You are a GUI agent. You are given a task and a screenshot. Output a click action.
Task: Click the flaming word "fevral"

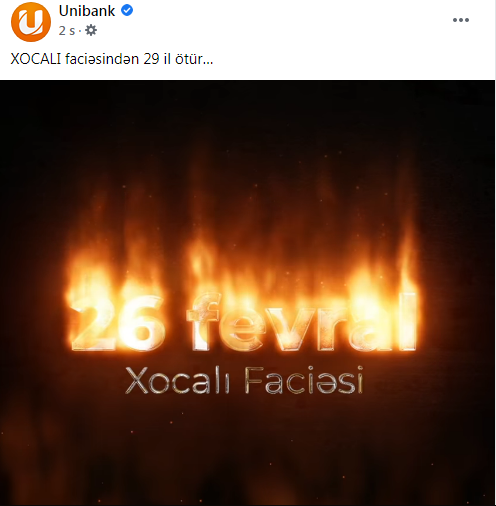coord(302,322)
